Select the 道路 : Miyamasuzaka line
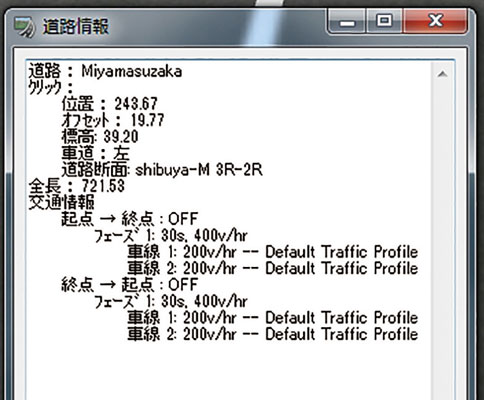484x400 pixels. click(105, 71)
